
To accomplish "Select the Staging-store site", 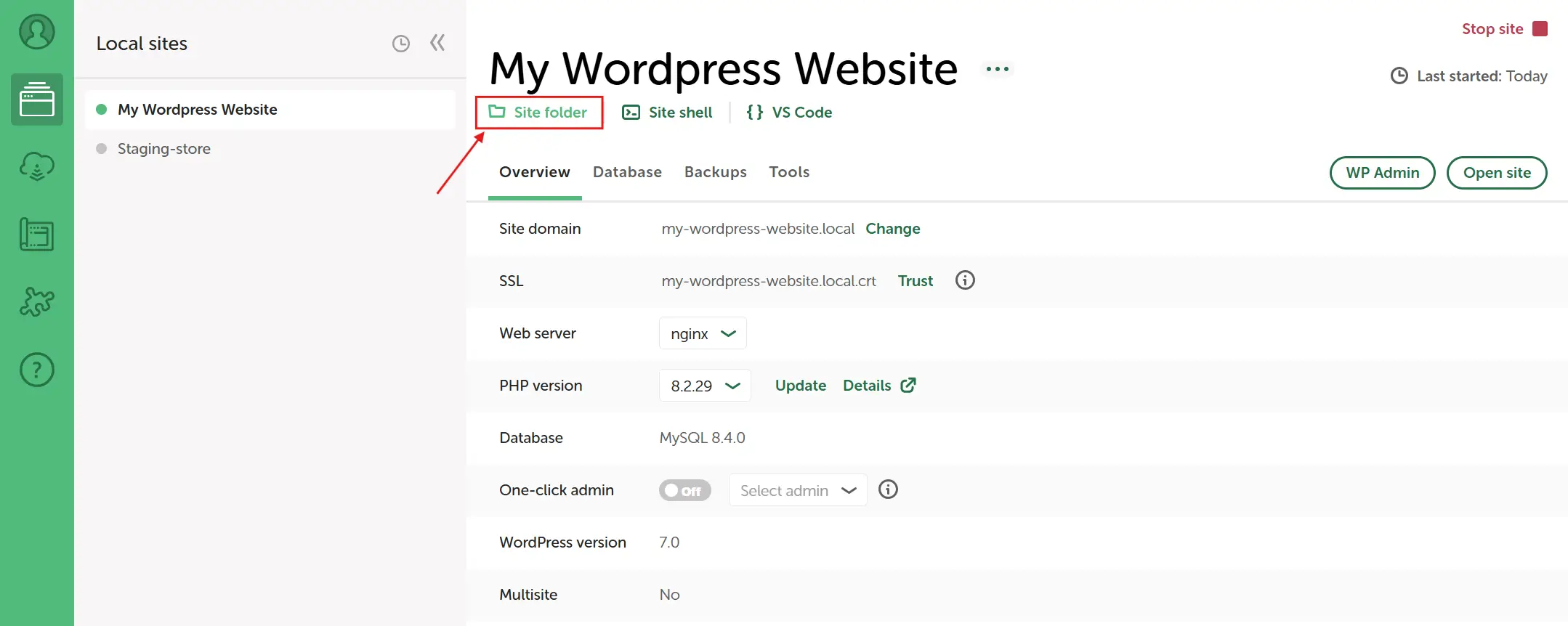I will pos(270,149).
